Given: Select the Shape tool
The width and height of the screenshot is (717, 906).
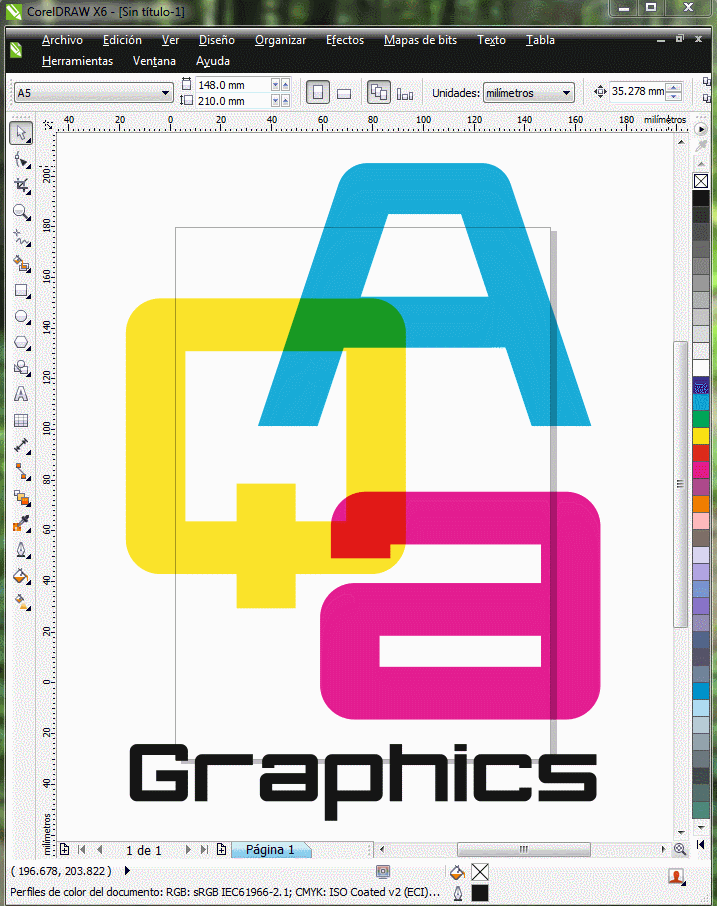Looking at the screenshot, I should click(x=21, y=160).
